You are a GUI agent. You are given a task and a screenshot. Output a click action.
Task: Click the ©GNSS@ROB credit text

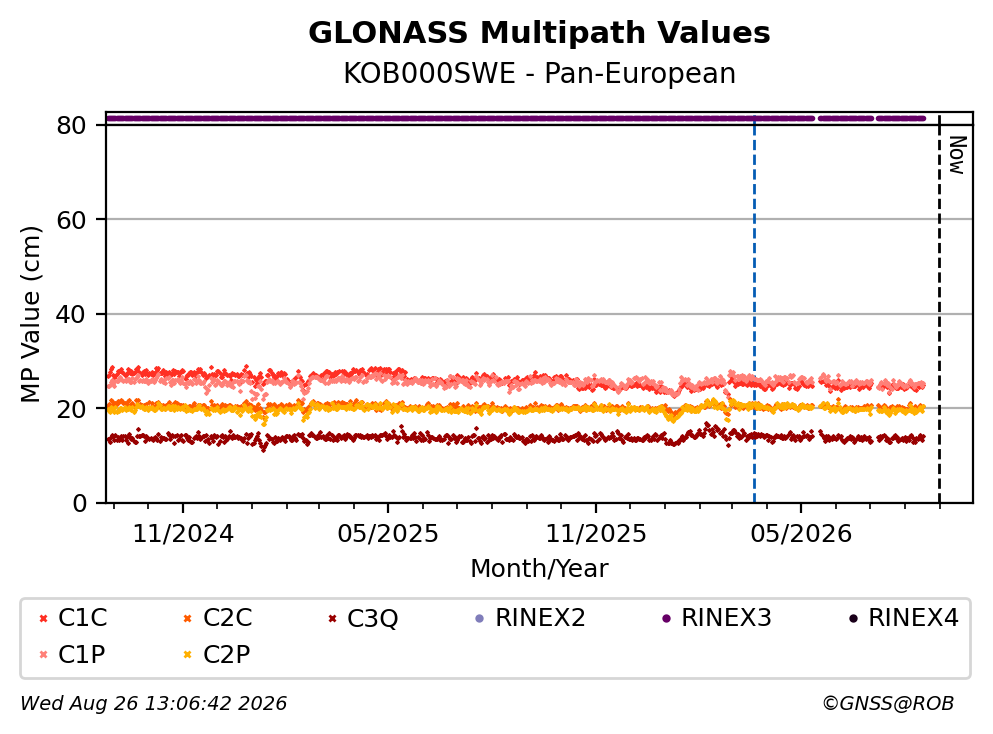click(888, 703)
